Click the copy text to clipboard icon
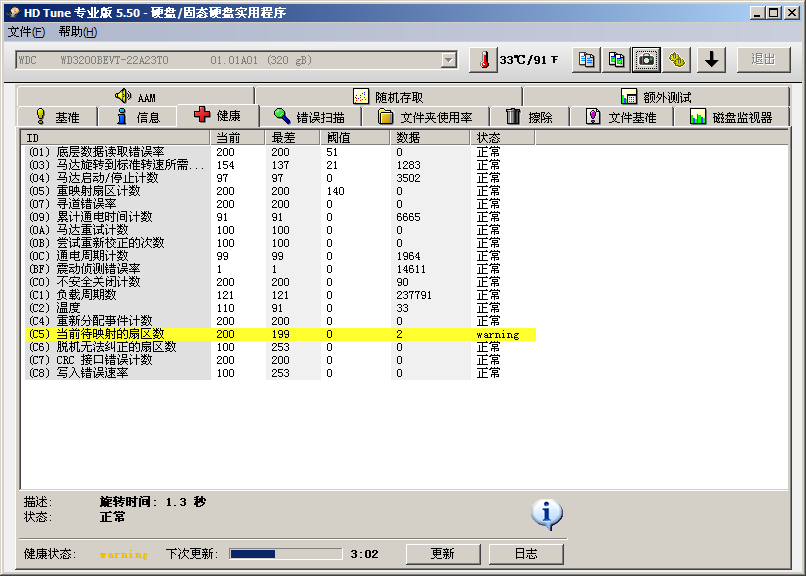Screen dimensions: 806x576 (x=587, y=60)
